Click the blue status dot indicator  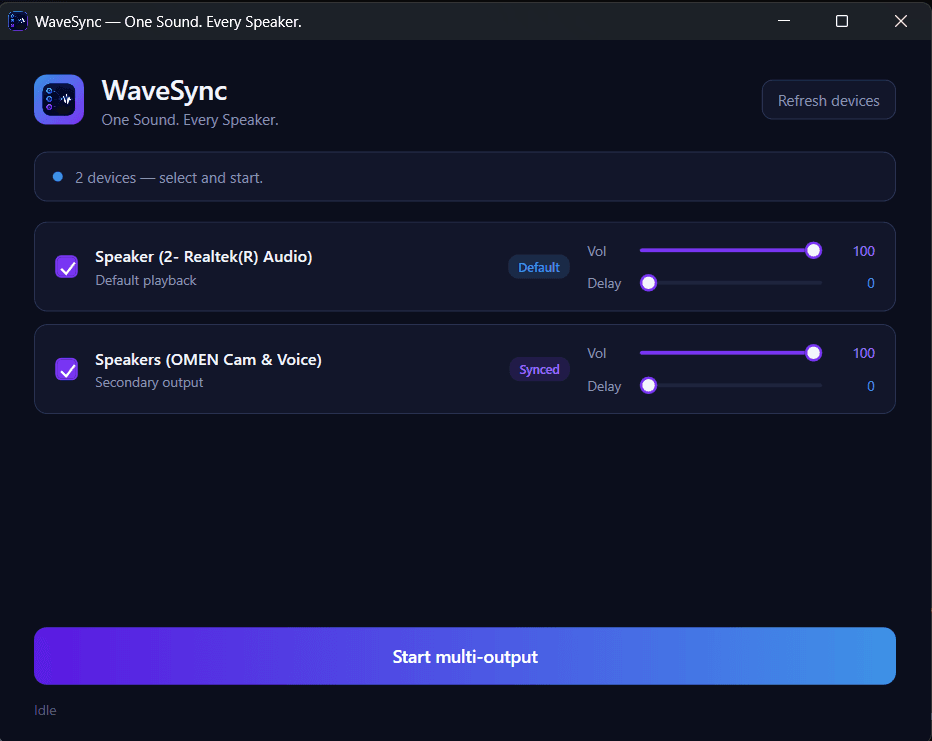pos(58,176)
